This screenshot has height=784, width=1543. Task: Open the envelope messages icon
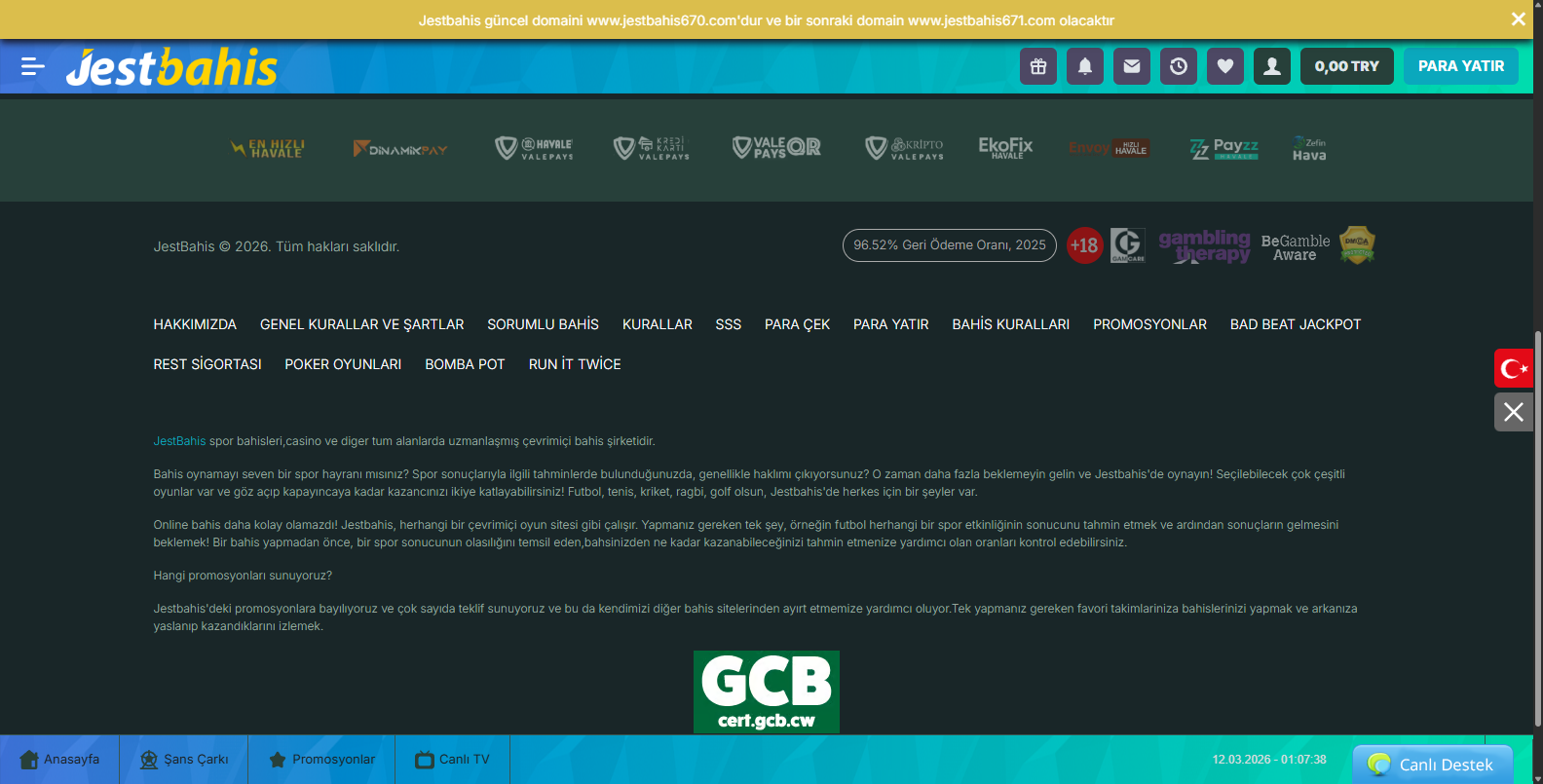click(x=1132, y=66)
